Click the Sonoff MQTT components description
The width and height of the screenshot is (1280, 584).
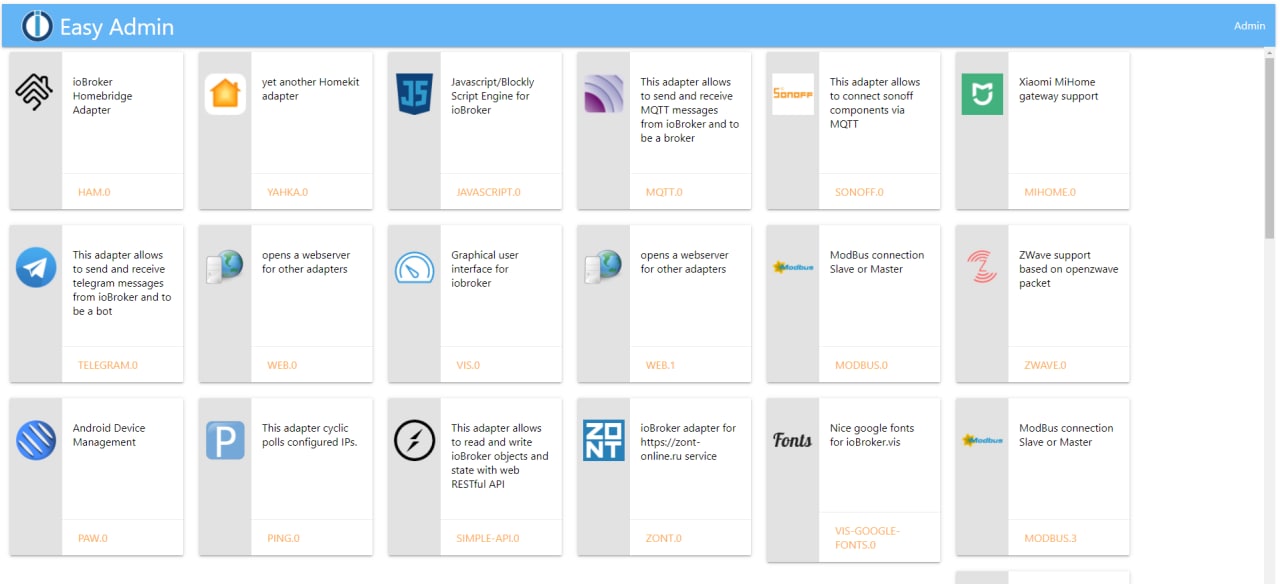874,103
